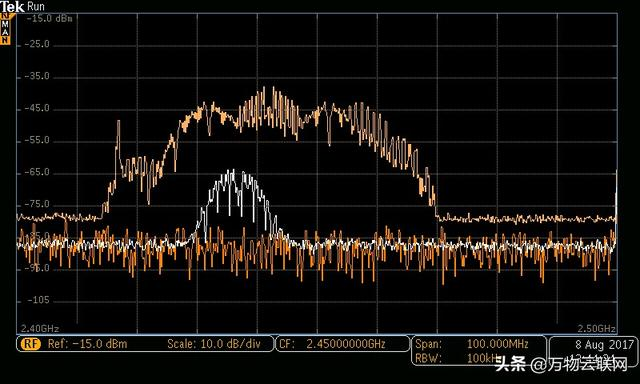The width and height of the screenshot is (640, 384).
Task: Click the 8 Aug 2017 date
Action: (x=604, y=345)
